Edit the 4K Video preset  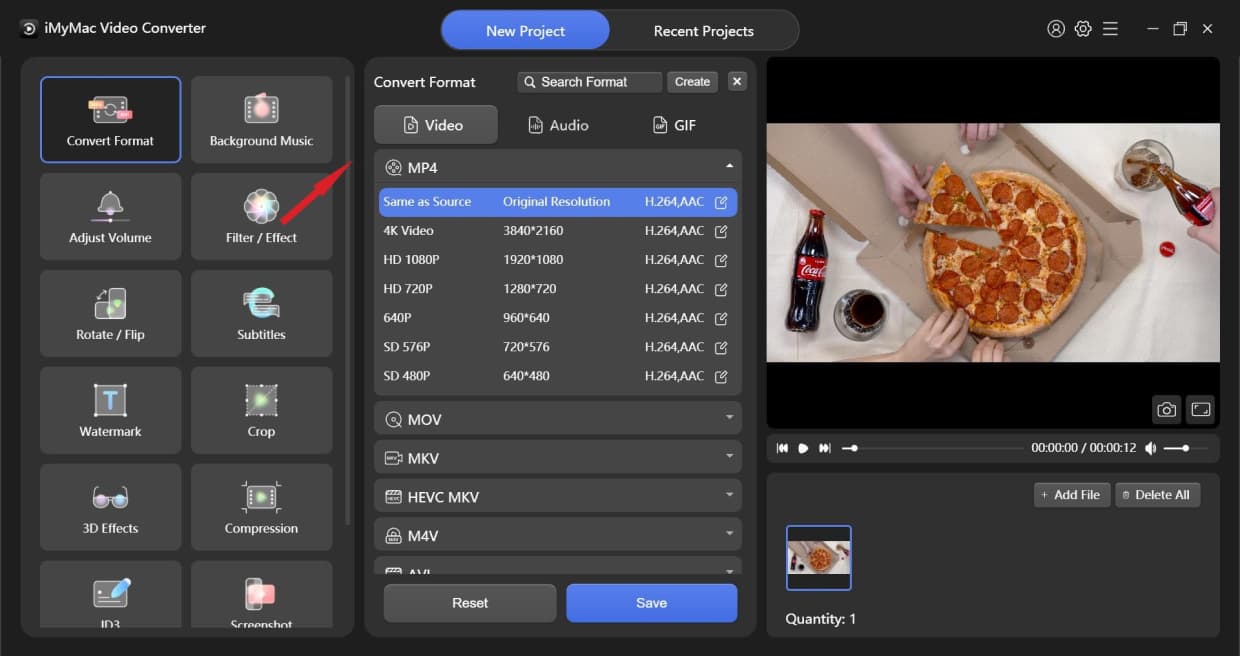(721, 231)
